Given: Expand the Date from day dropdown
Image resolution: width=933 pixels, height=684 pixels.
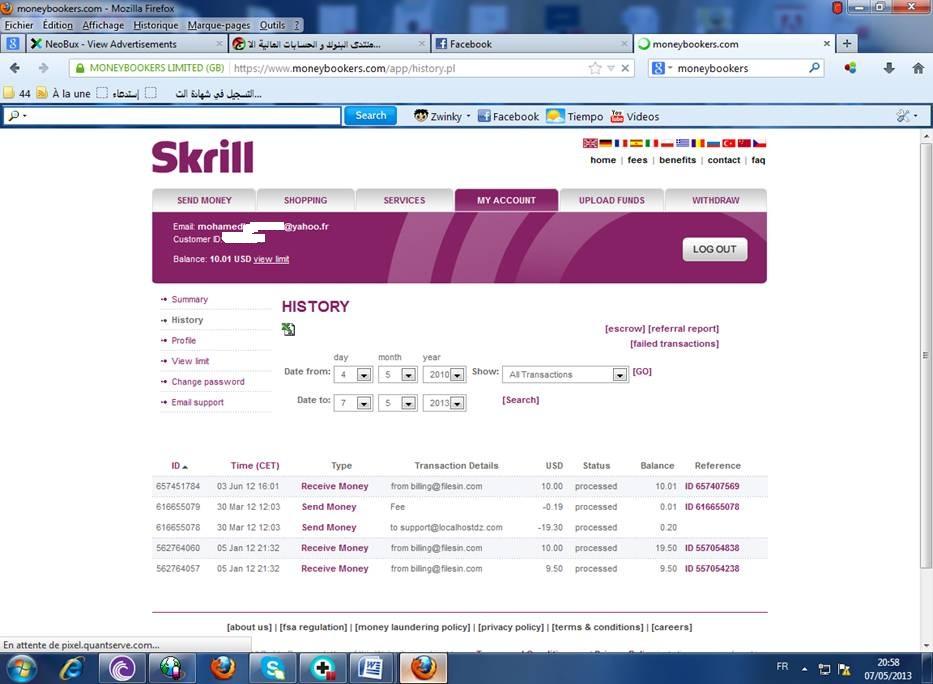Looking at the screenshot, I should click(364, 375).
